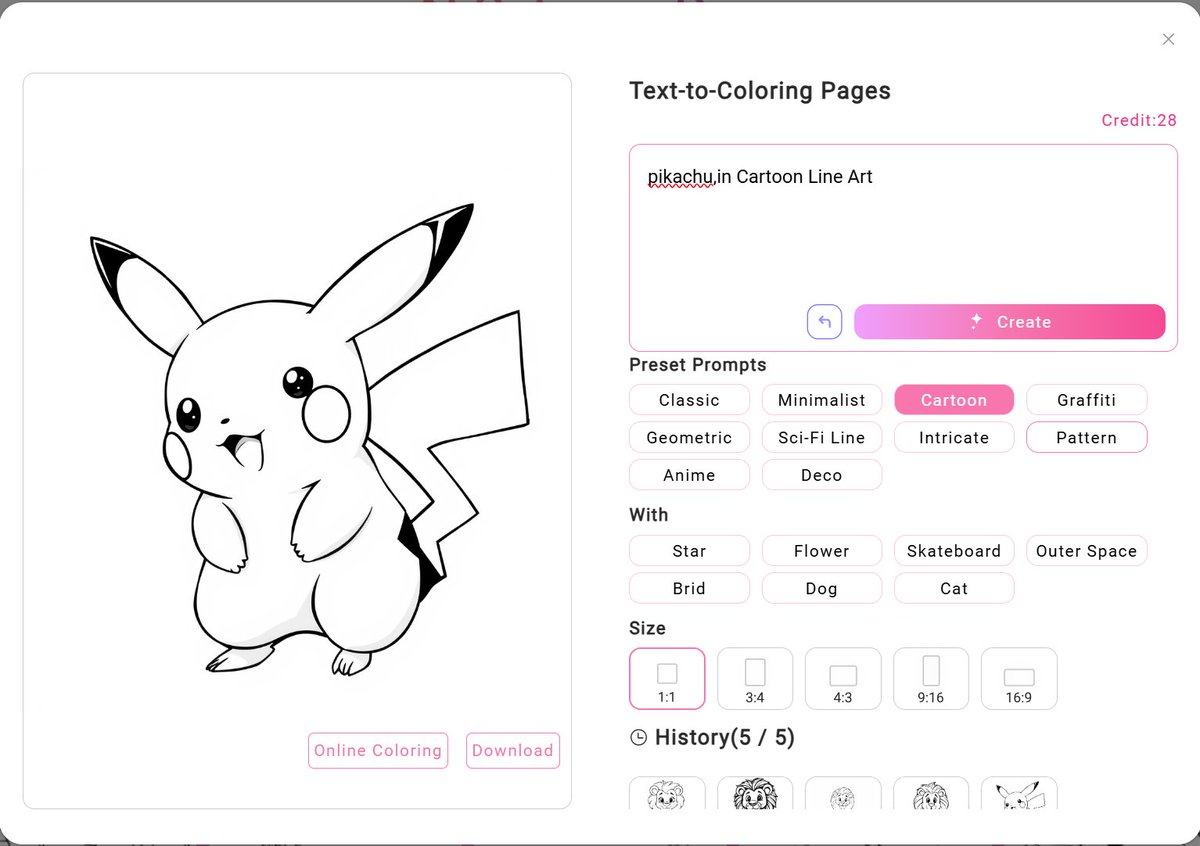This screenshot has width=1200, height=846.
Task: Add Skateboard to the prompt
Action: 954,551
